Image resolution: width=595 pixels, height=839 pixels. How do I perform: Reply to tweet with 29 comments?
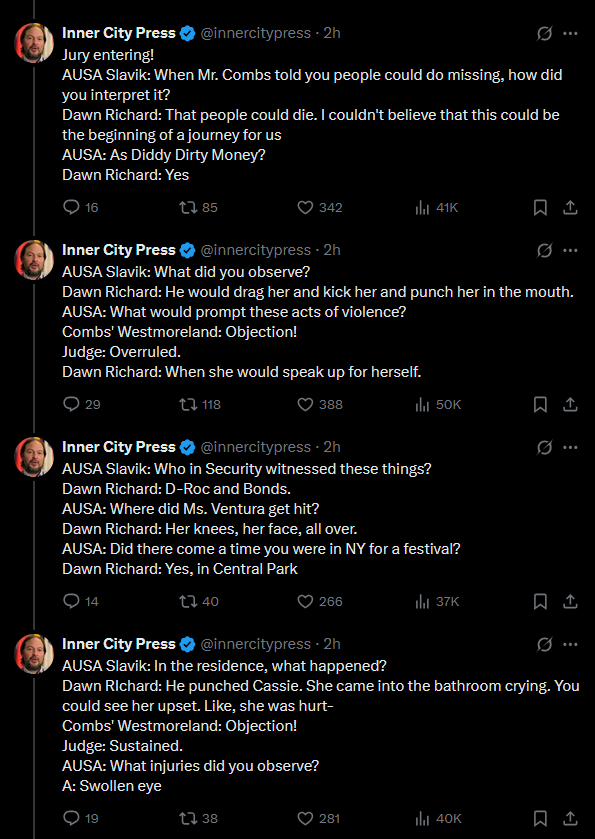tap(81, 405)
